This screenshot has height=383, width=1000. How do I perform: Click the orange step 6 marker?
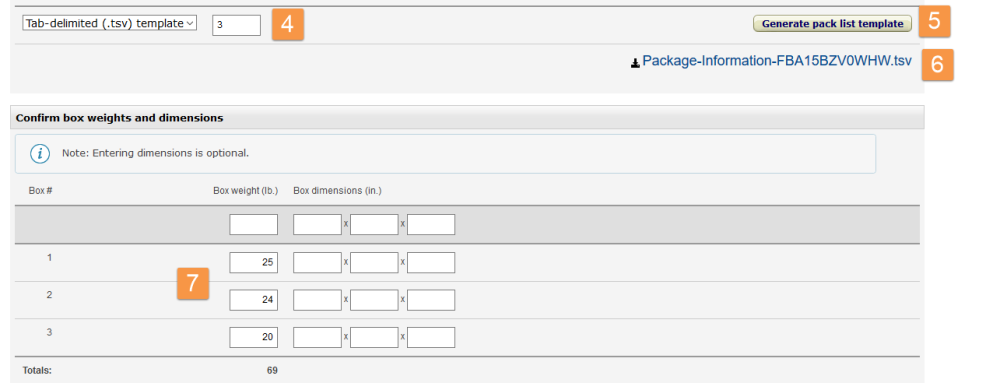coord(938,64)
